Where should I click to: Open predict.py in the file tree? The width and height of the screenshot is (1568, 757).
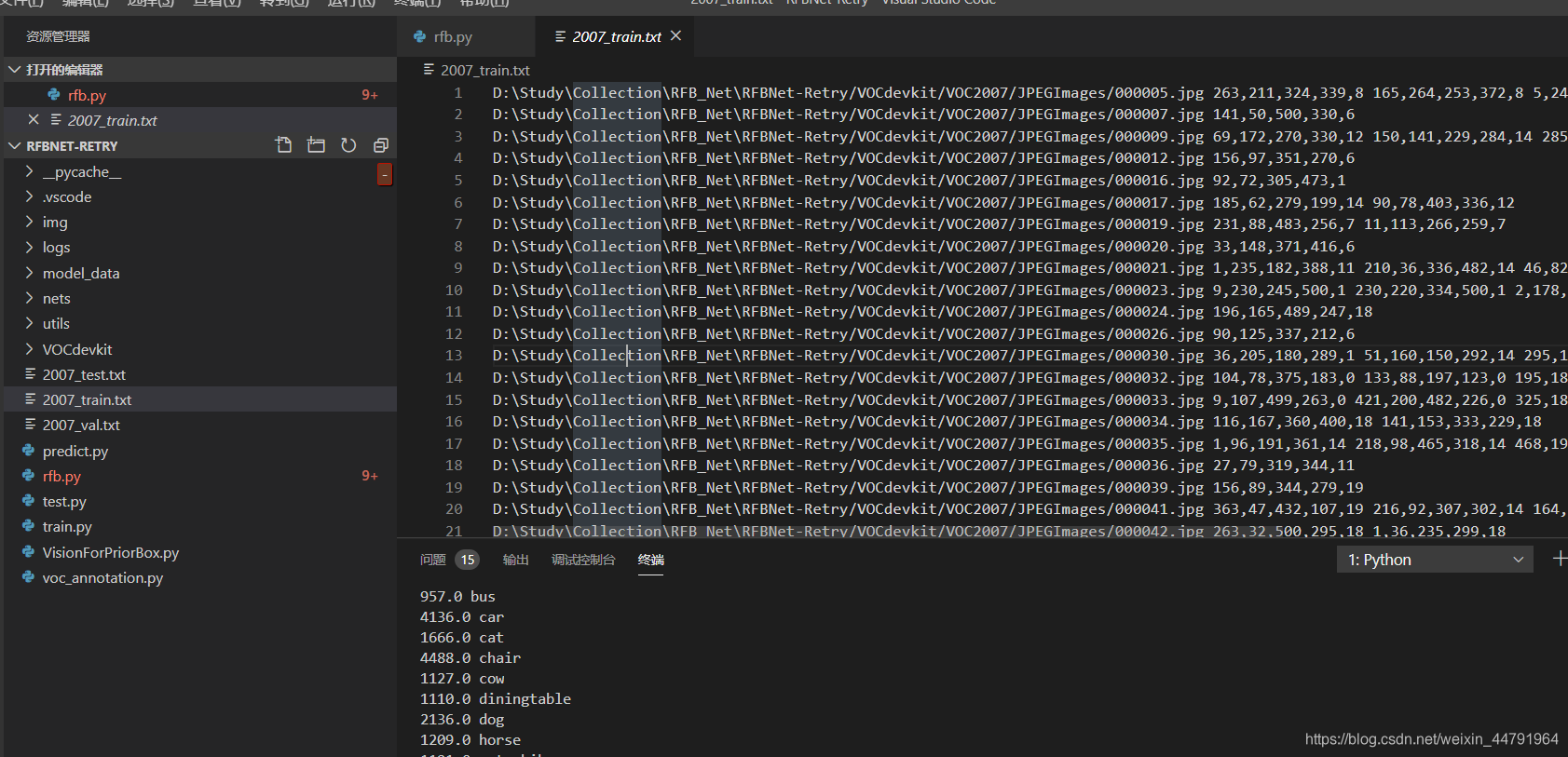(200, 452)
